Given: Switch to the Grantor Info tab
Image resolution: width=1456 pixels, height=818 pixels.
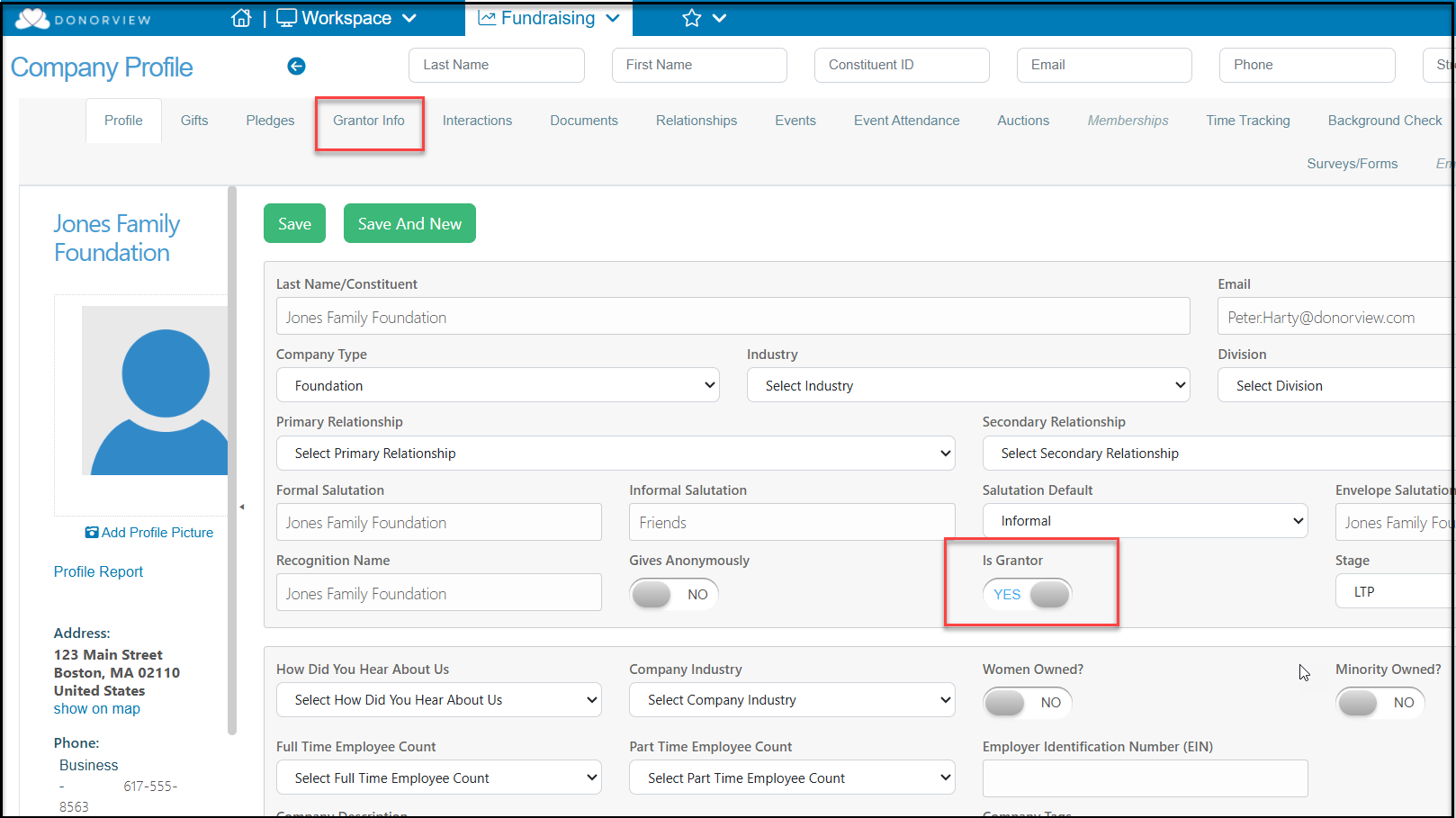Looking at the screenshot, I should [x=369, y=121].
